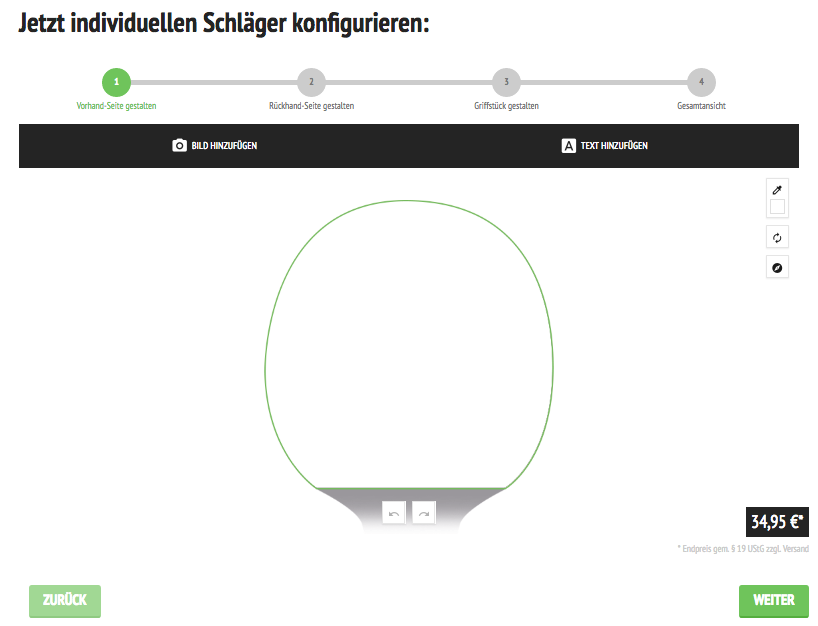Click the camera icon for adding an image
This screenshot has height=626, width=818.
click(x=180, y=146)
